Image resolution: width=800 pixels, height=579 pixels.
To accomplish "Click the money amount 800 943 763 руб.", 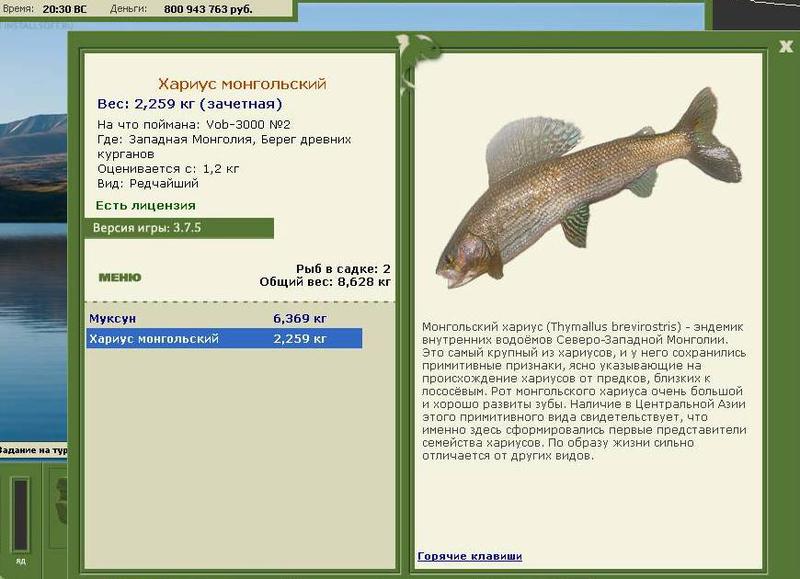I will 208,9.
